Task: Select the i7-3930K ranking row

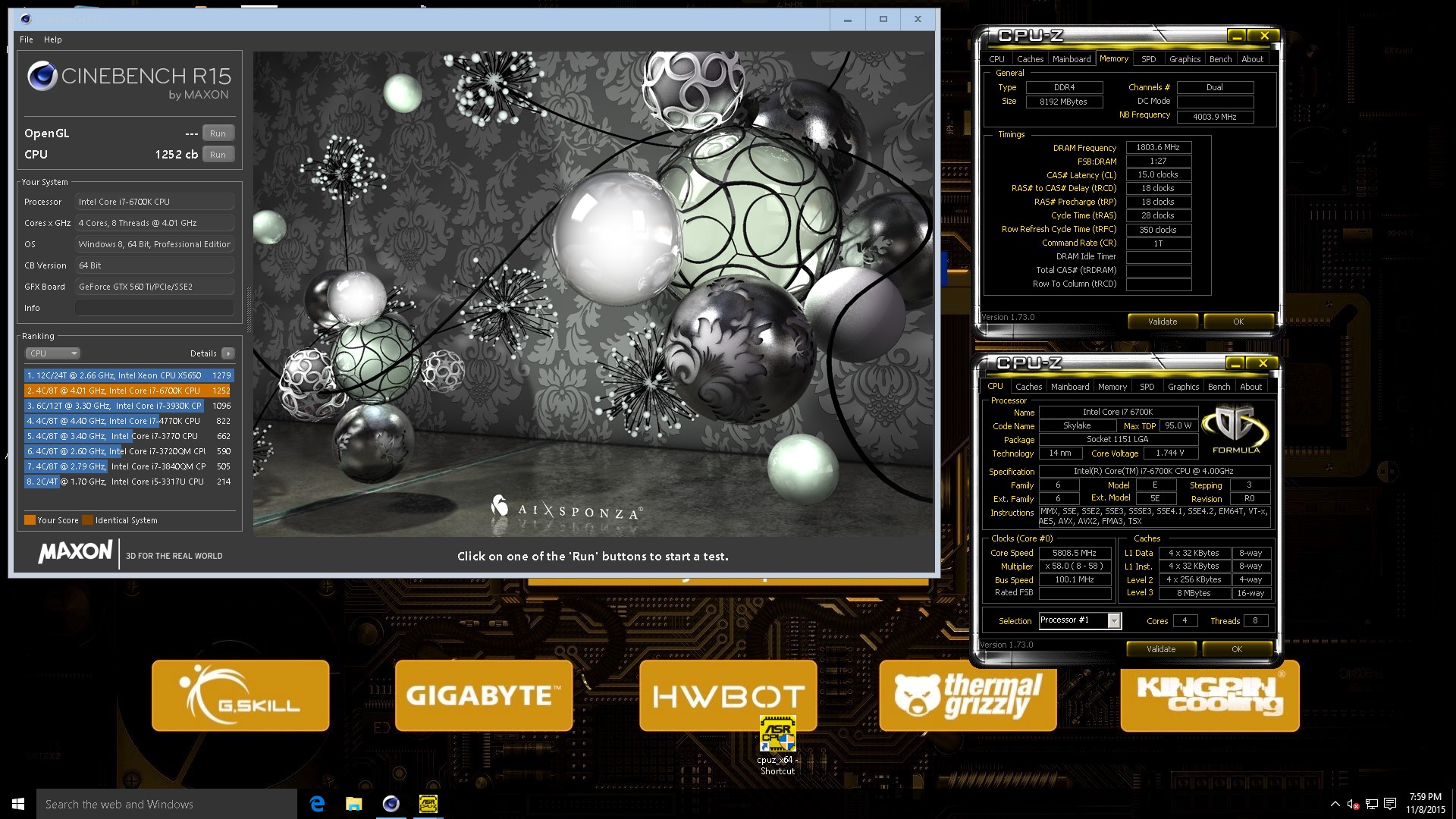Action: (x=129, y=406)
